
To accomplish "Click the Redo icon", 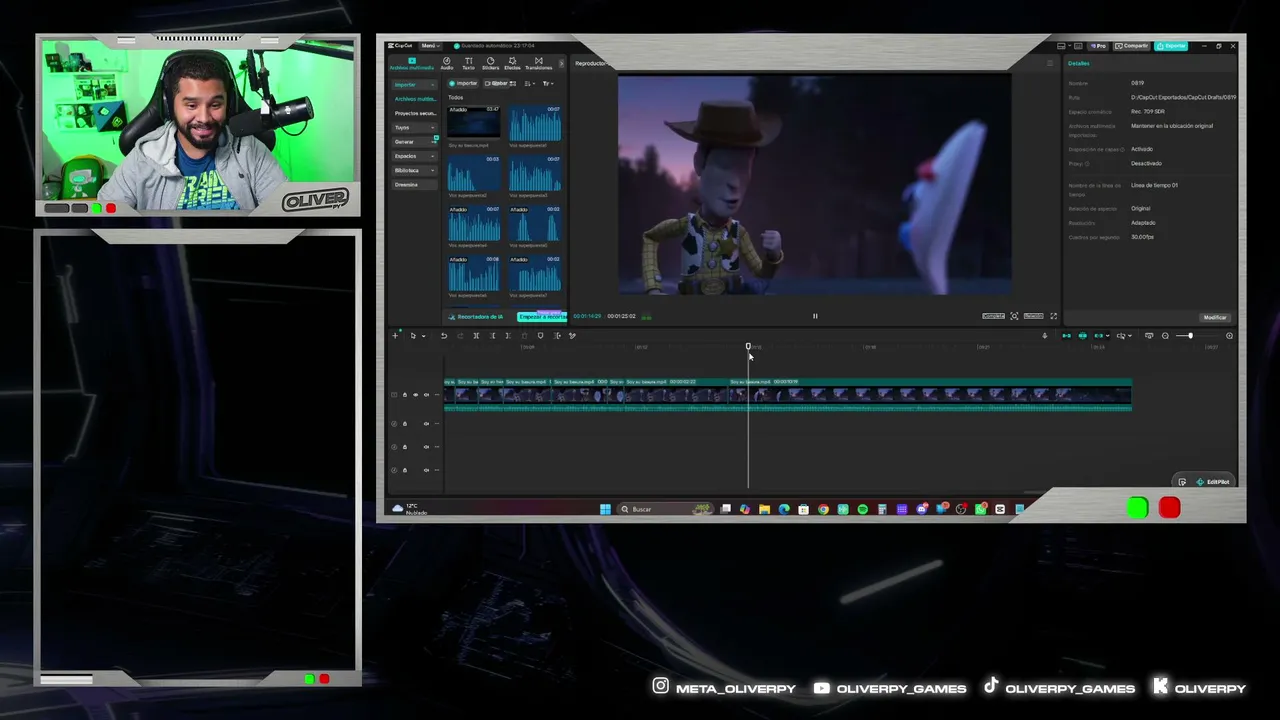I will pyautogui.click(x=460, y=336).
